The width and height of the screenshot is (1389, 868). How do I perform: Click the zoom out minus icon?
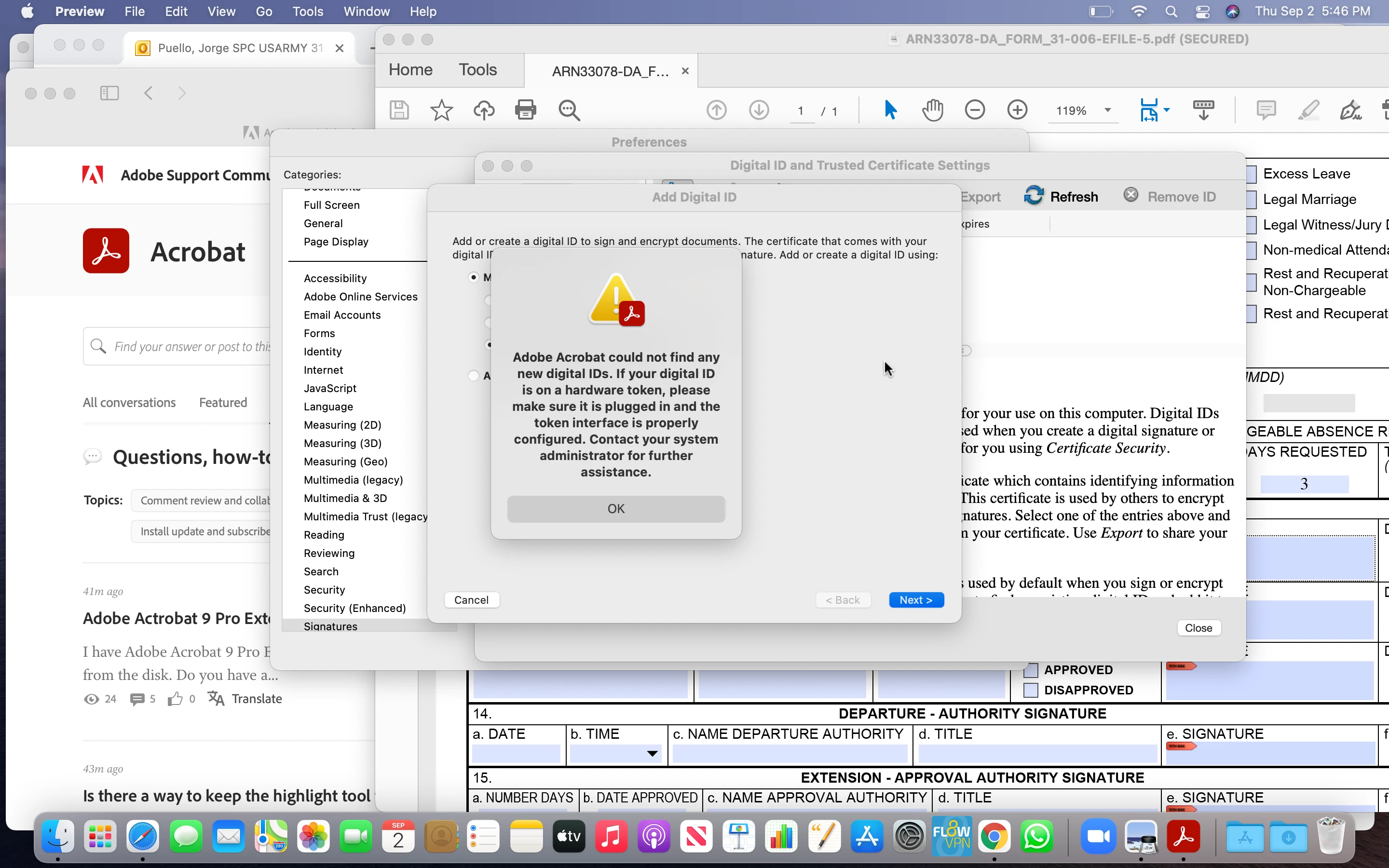tap(975, 109)
